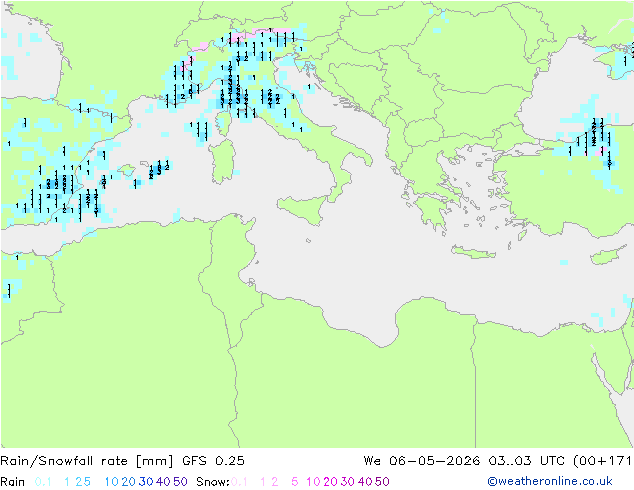Select the pale pink snow value 0.1
The height and width of the screenshot is (490, 634).
point(239,482)
